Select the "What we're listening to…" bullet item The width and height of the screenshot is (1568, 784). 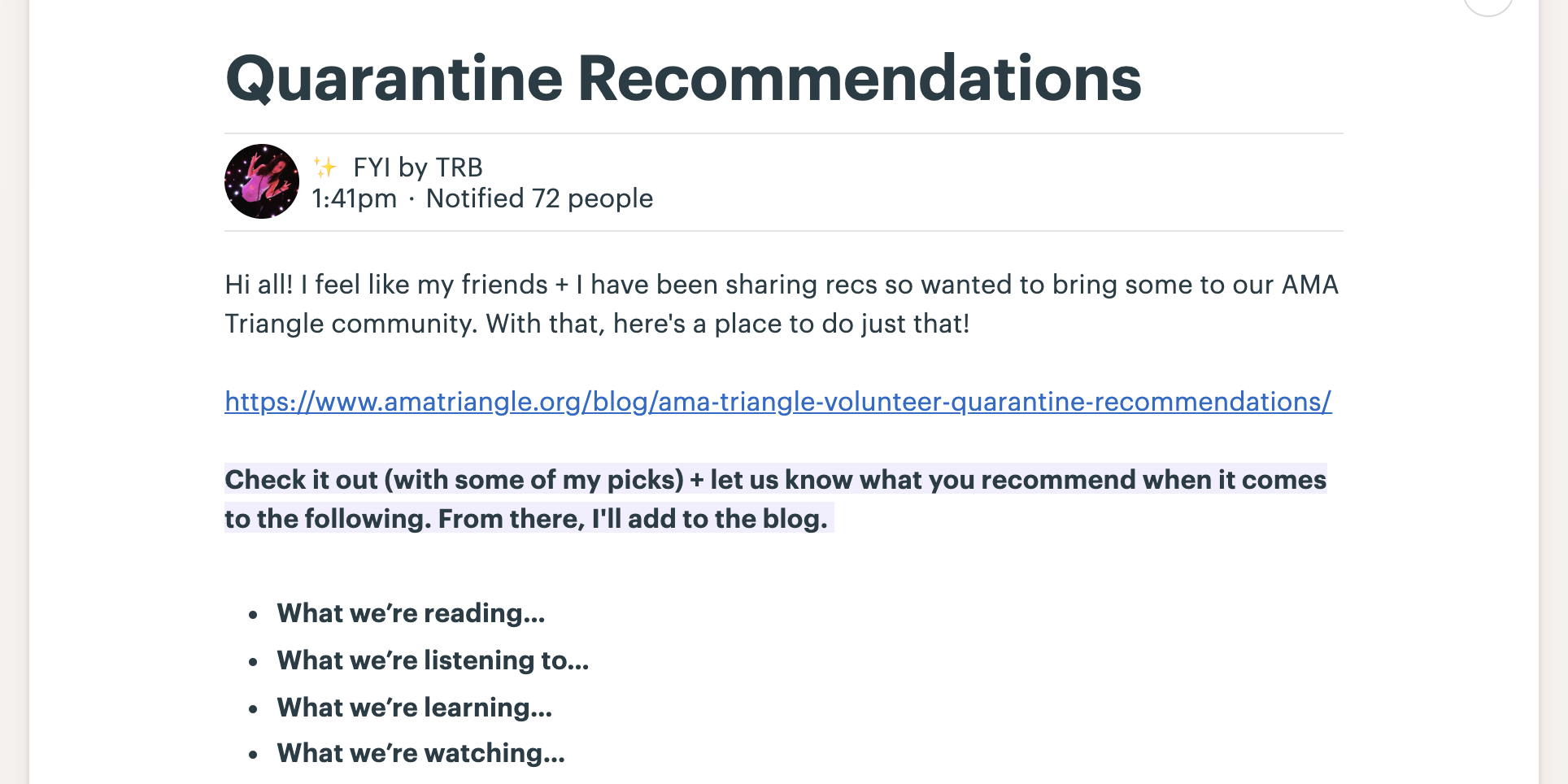tap(433, 660)
